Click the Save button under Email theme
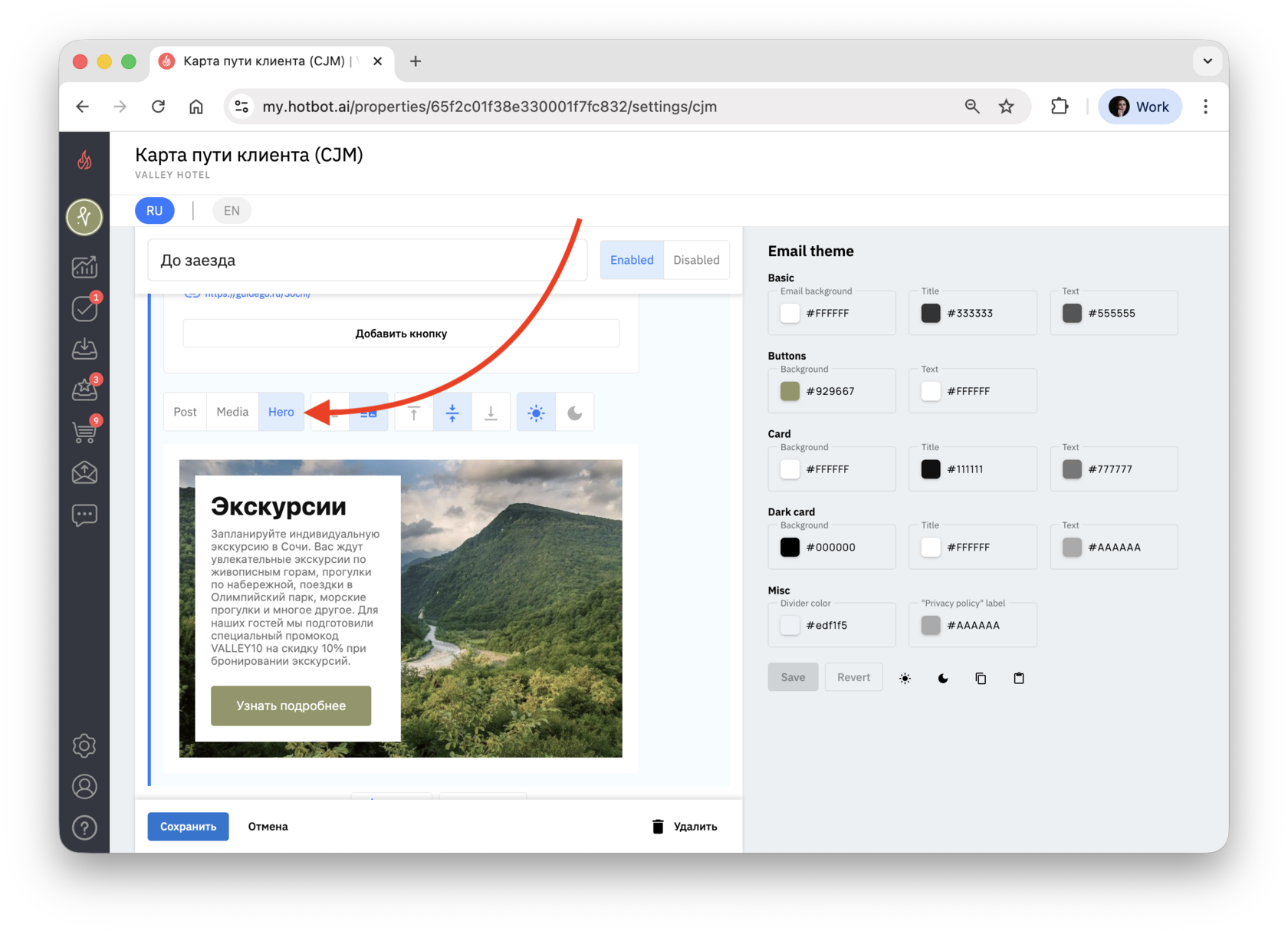The height and width of the screenshot is (931, 1288). 793,677
